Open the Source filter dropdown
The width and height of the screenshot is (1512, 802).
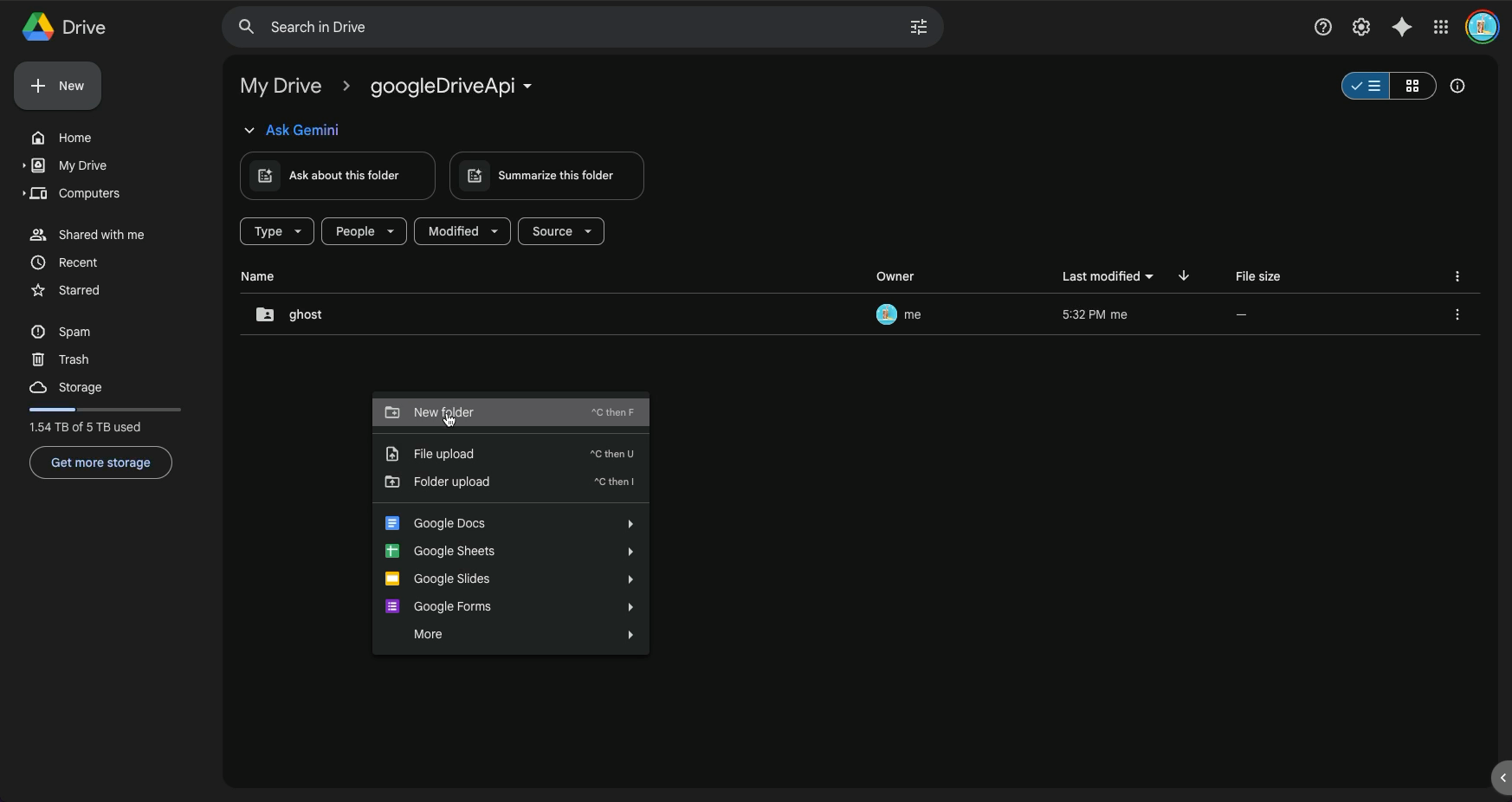click(561, 231)
